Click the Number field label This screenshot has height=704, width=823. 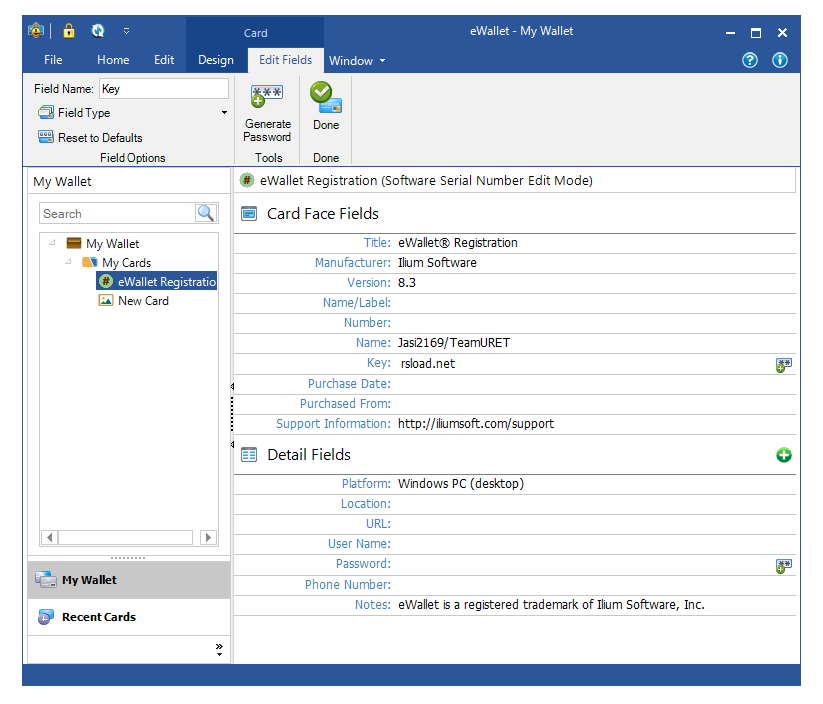tap(367, 323)
